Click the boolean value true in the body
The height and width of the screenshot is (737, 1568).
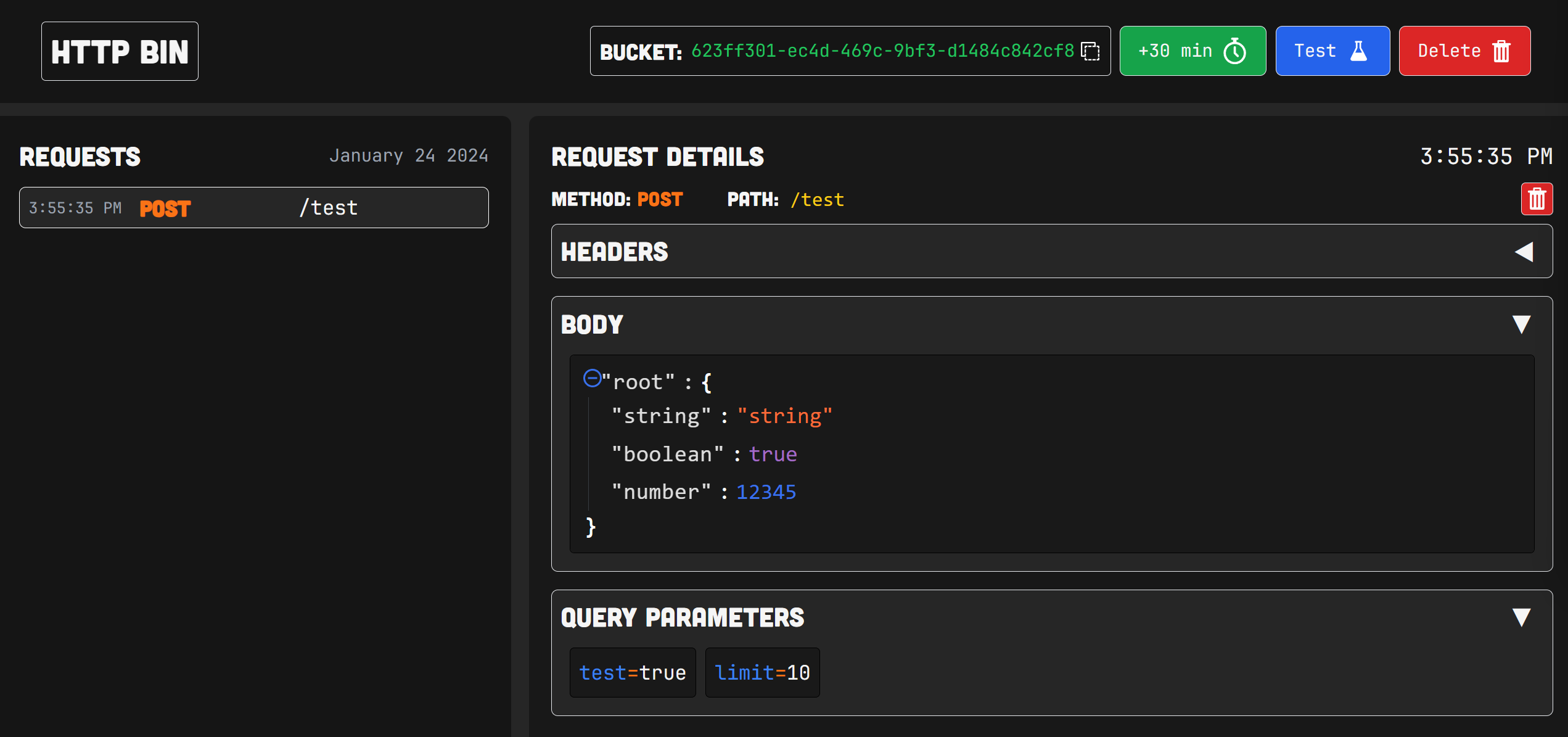773,455
